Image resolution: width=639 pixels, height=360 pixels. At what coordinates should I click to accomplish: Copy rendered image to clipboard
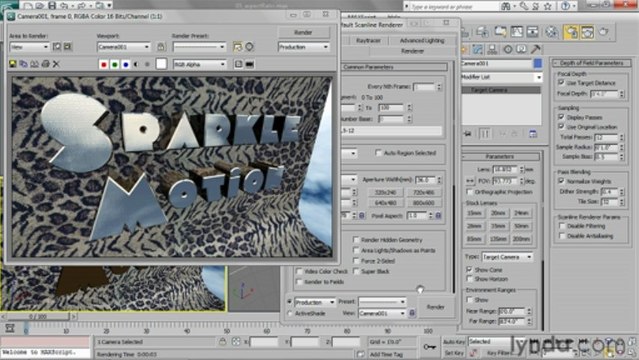pos(24,64)
